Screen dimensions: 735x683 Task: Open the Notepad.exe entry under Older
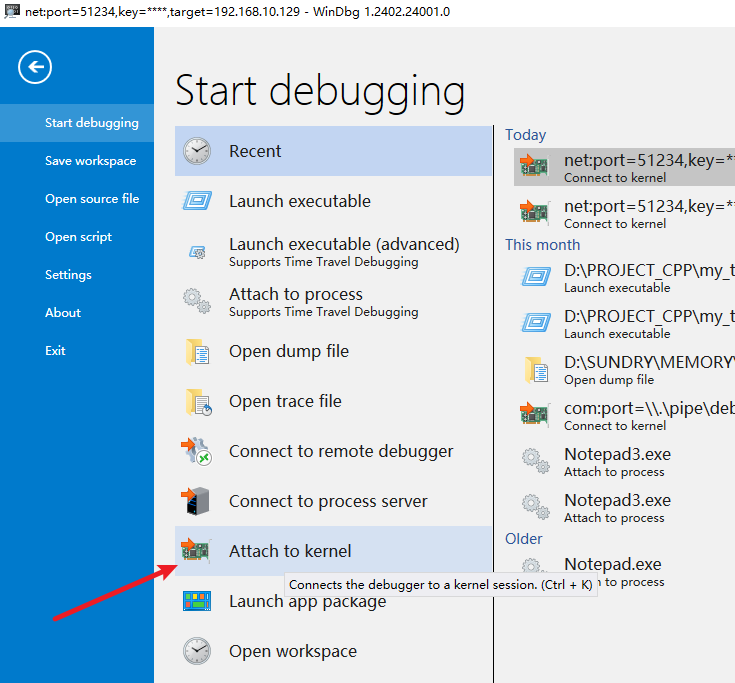pos(624,571)
